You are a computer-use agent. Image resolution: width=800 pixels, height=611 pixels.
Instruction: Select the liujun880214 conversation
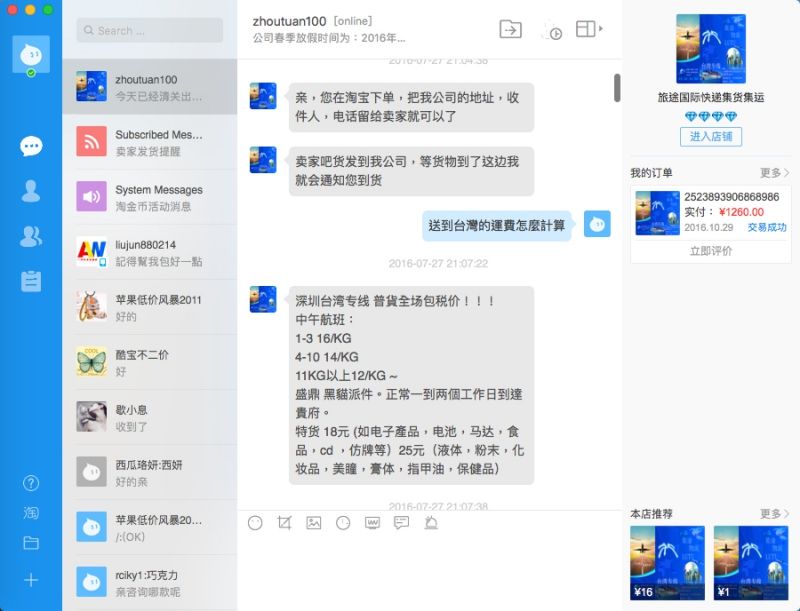tap(149, 252)
